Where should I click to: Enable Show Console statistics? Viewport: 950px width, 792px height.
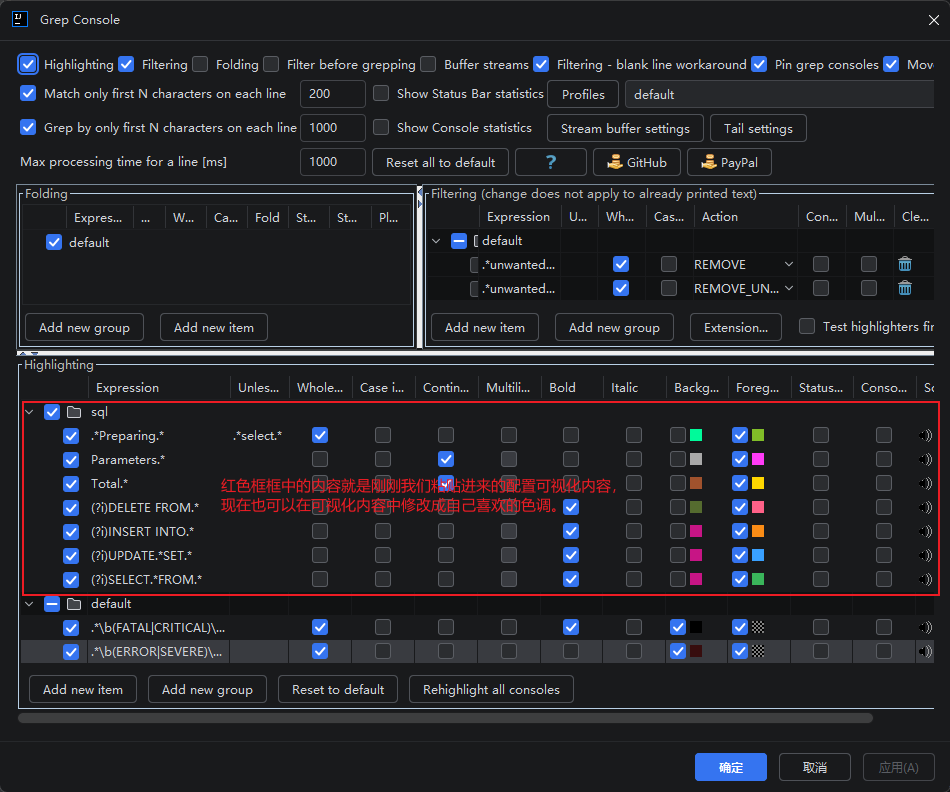(x=381, y=127)
